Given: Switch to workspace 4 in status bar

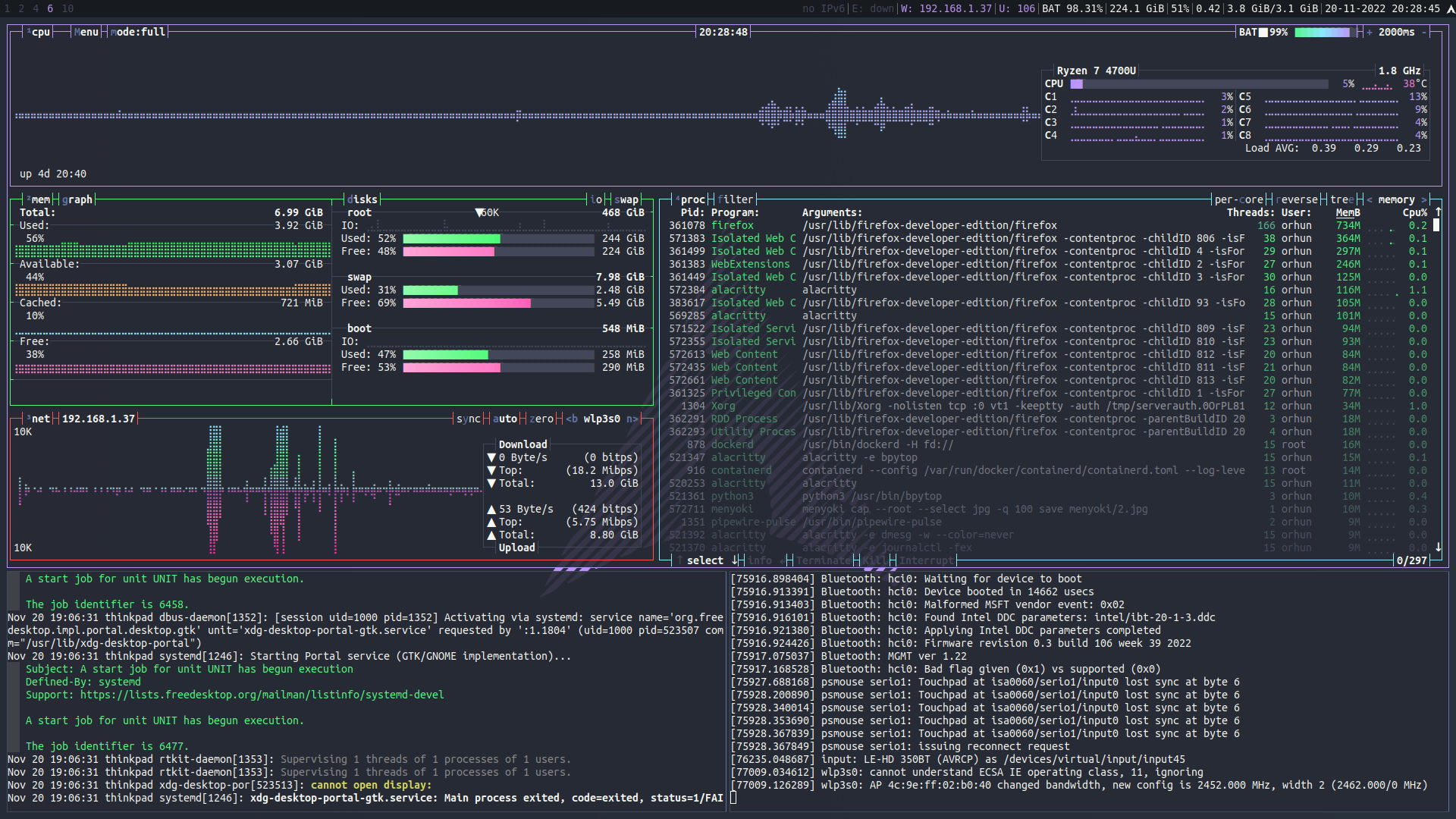Looking at the screenshot, I should pos(36,8).
